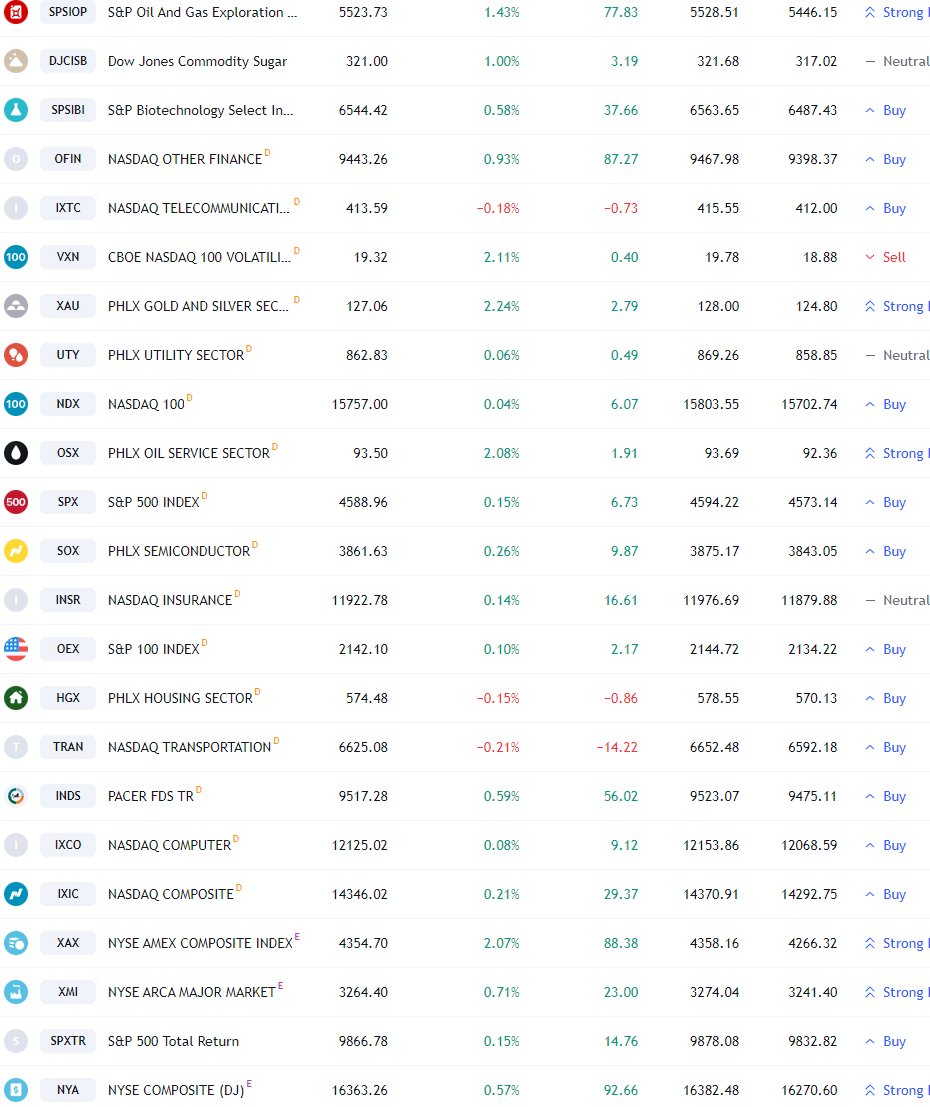Open S&P Biotechnology Select index link
Viewport: 930px width, 1107px height.
pos(200,110)
